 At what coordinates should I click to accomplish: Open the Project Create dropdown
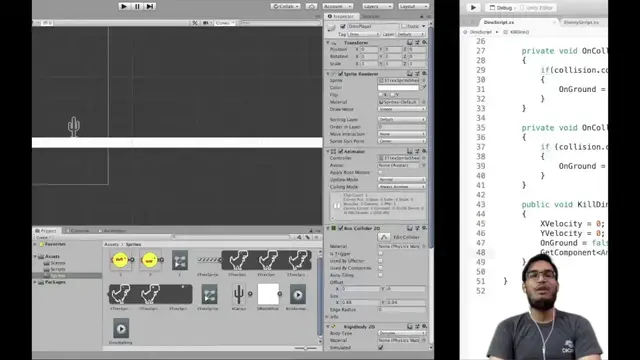coord(42,237)
